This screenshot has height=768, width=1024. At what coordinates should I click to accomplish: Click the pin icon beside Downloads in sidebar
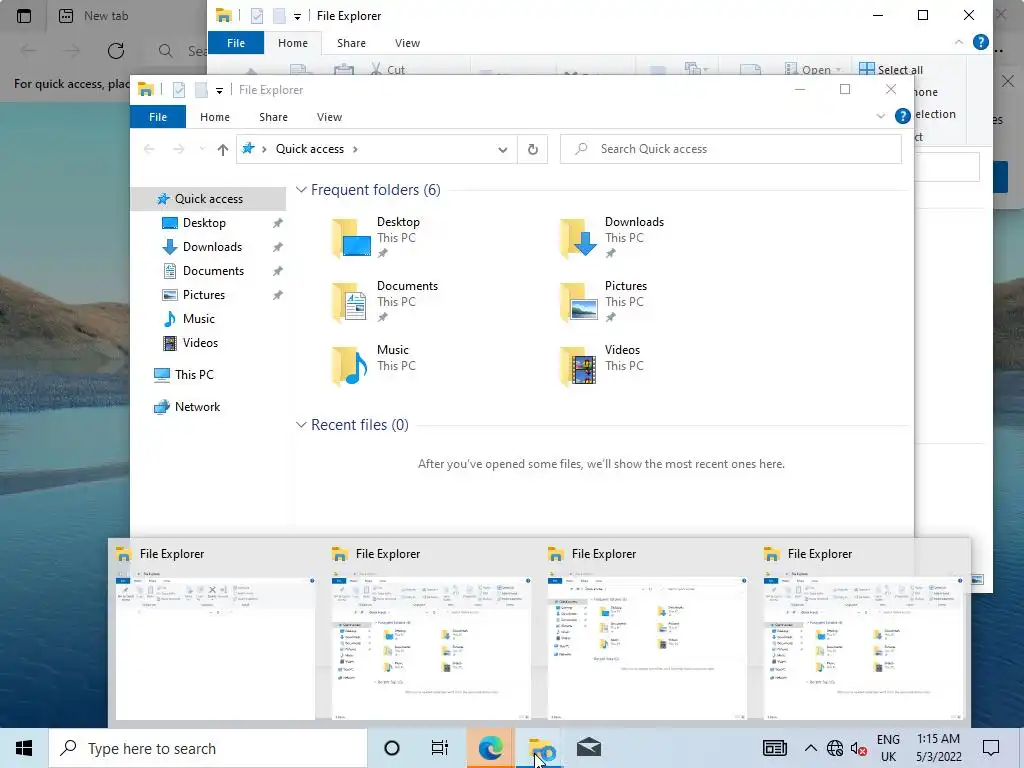click(x=278, y=248)
